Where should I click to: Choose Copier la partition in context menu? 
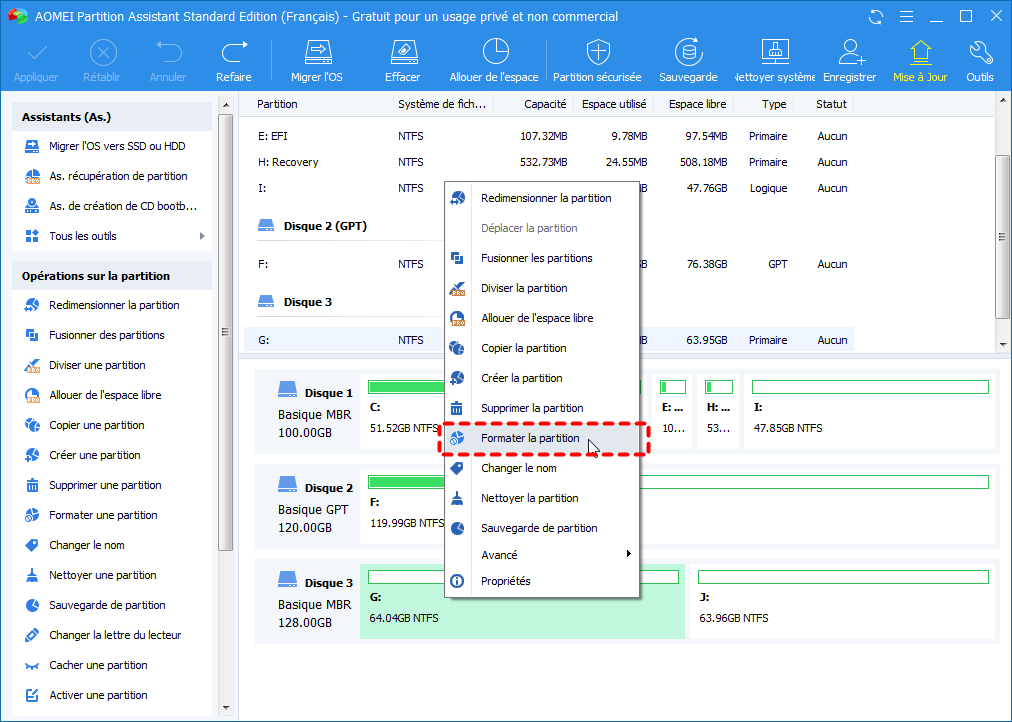(x=542, y=348)
